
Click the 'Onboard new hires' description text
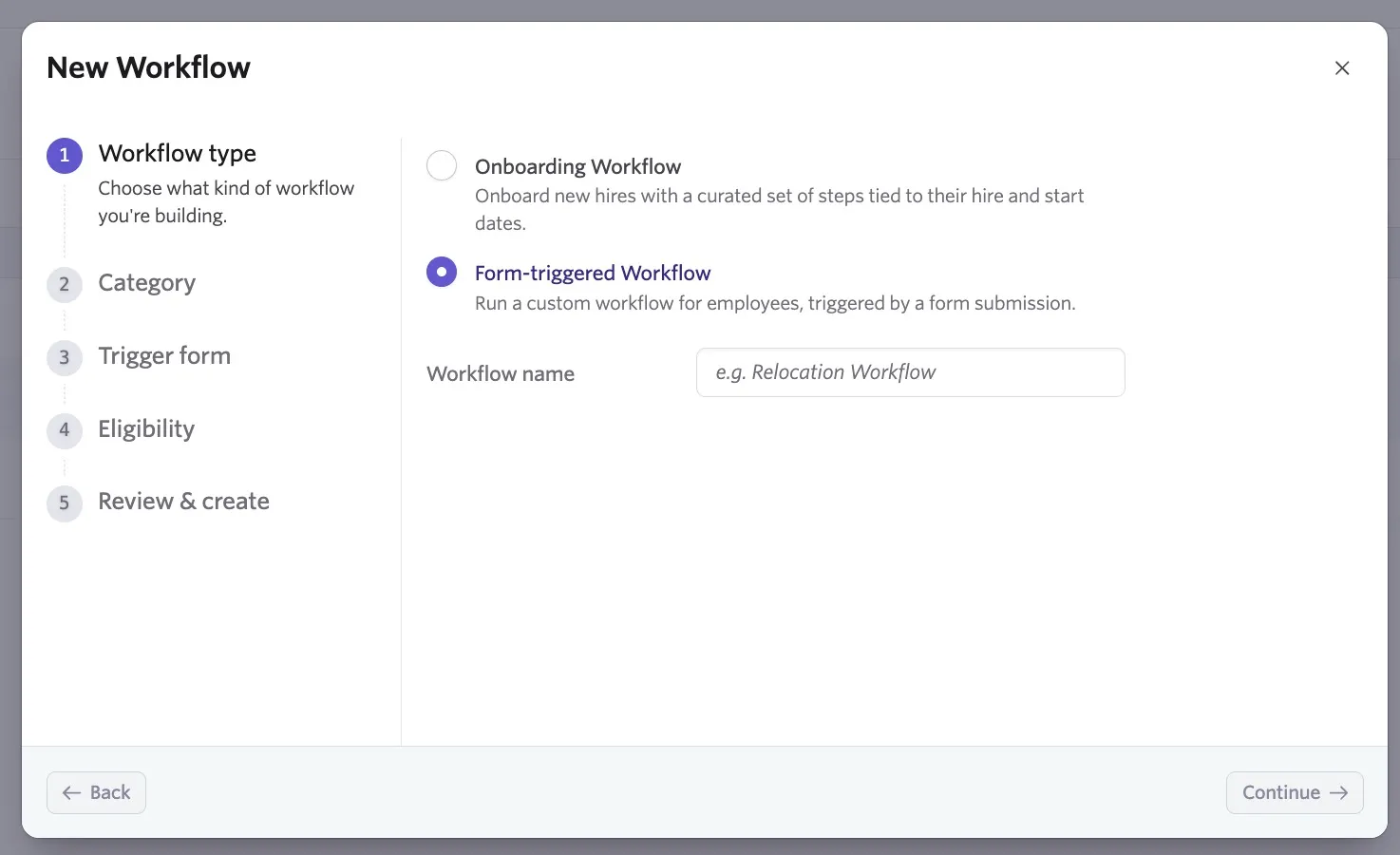coord(780,209)
